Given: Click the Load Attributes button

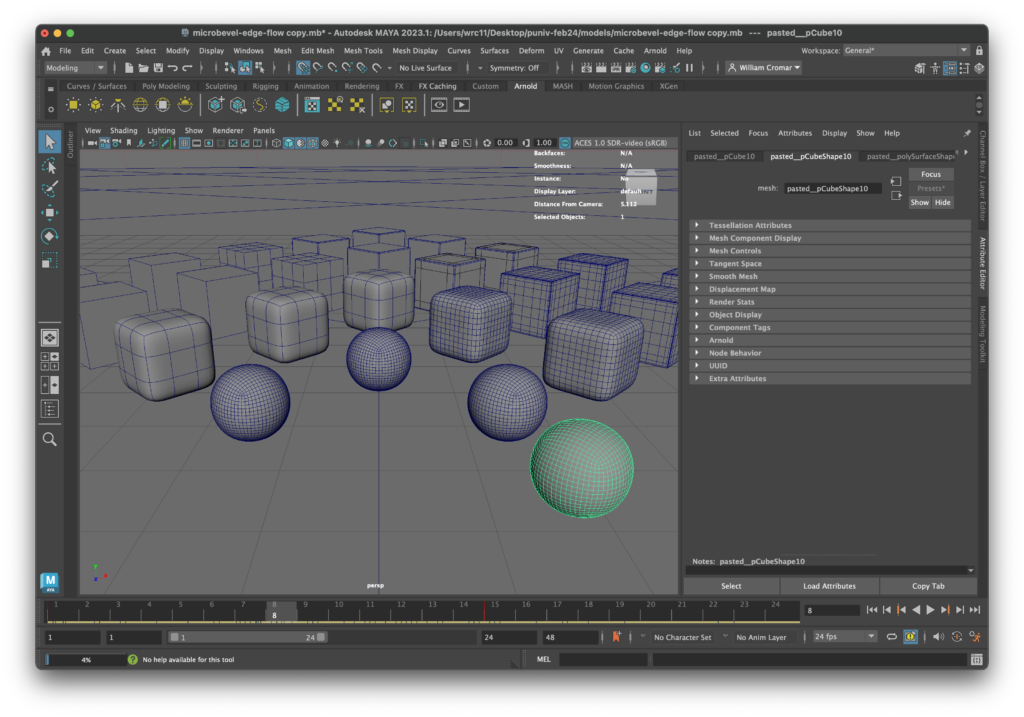Looking at the screenshot, I should 829,586.
